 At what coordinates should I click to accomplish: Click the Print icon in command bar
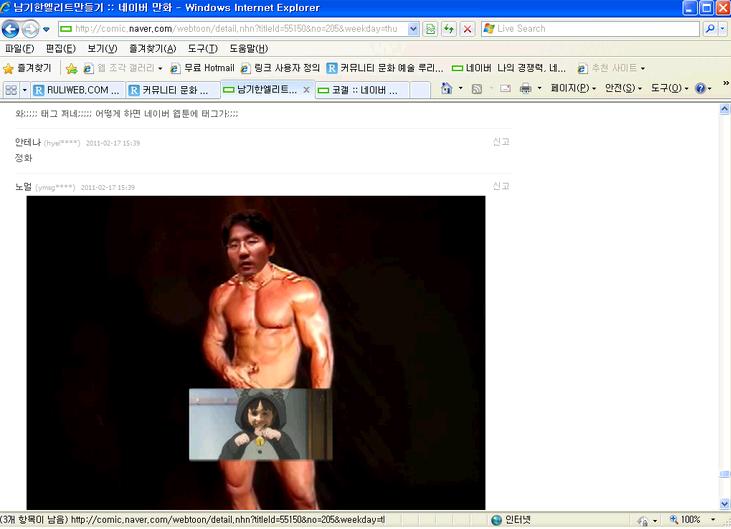point(525,89)
